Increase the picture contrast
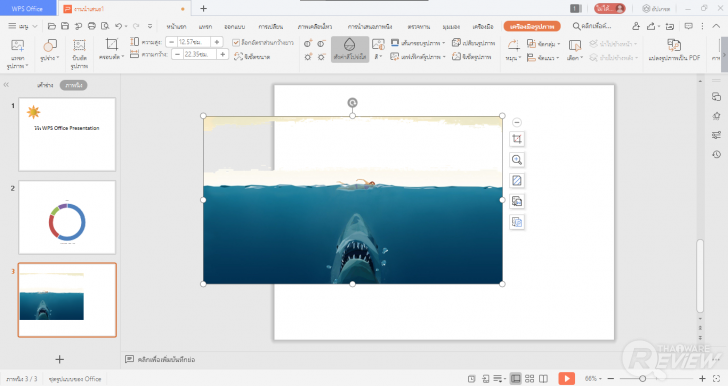This screenshot has height=386, width=728. [x=308, y=44]
